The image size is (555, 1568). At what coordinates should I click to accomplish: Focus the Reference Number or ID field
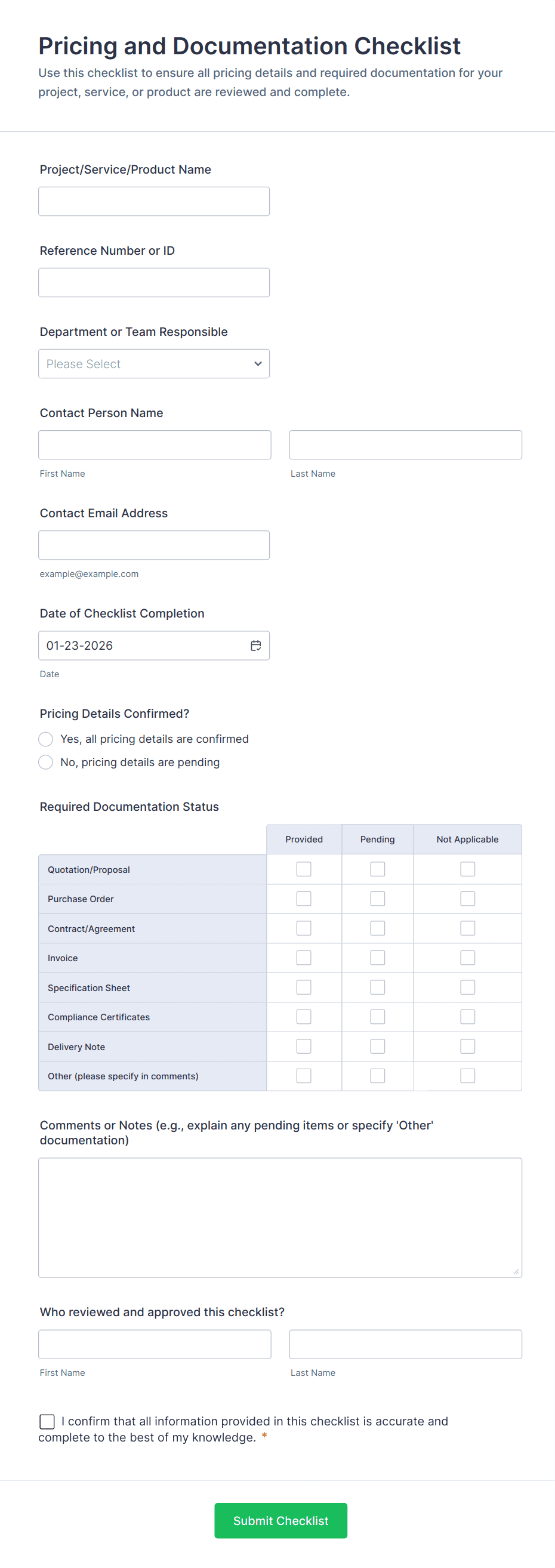point(154,282)
